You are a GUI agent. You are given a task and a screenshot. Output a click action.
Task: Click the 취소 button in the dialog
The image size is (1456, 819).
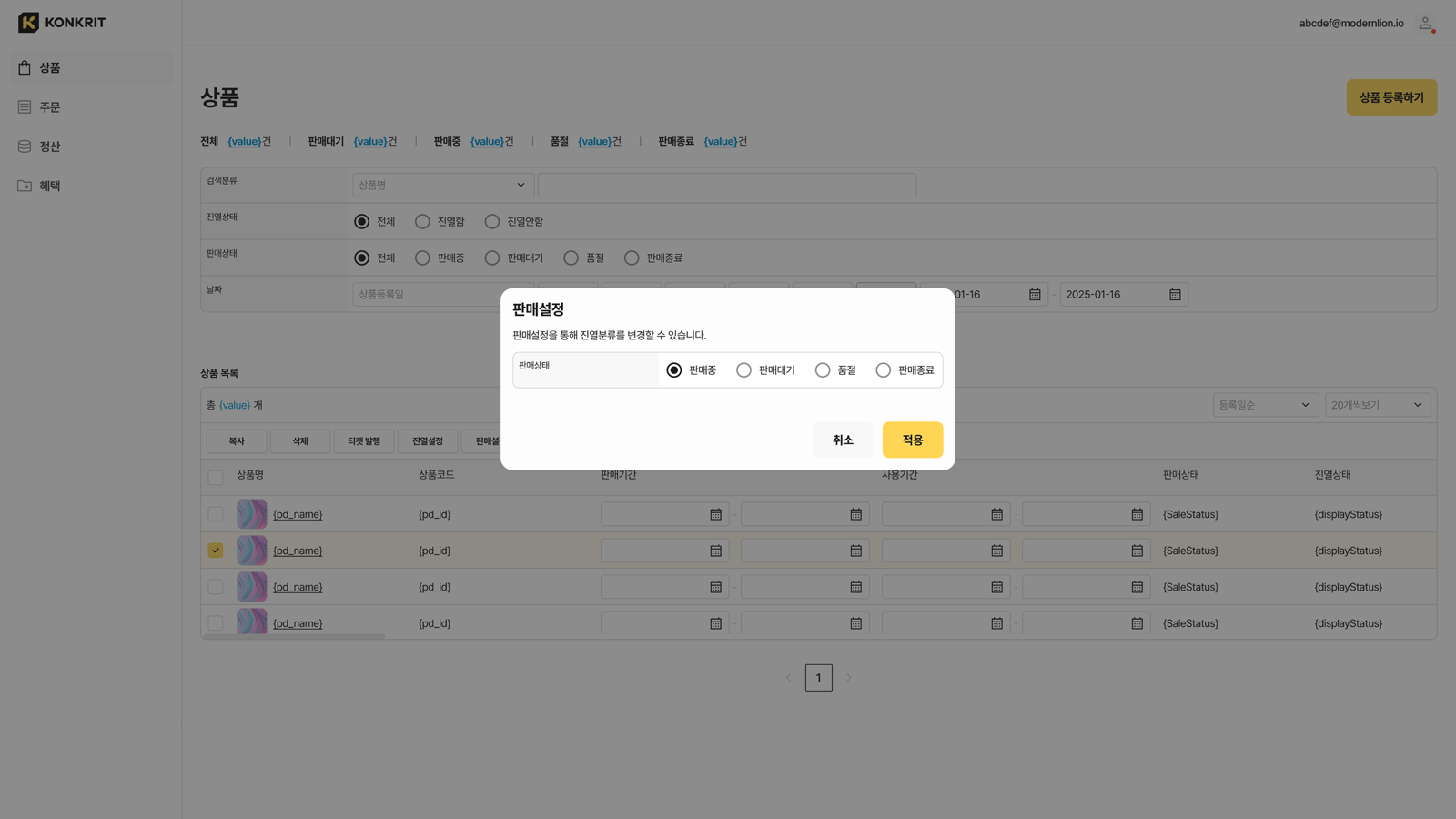(843, 440)
